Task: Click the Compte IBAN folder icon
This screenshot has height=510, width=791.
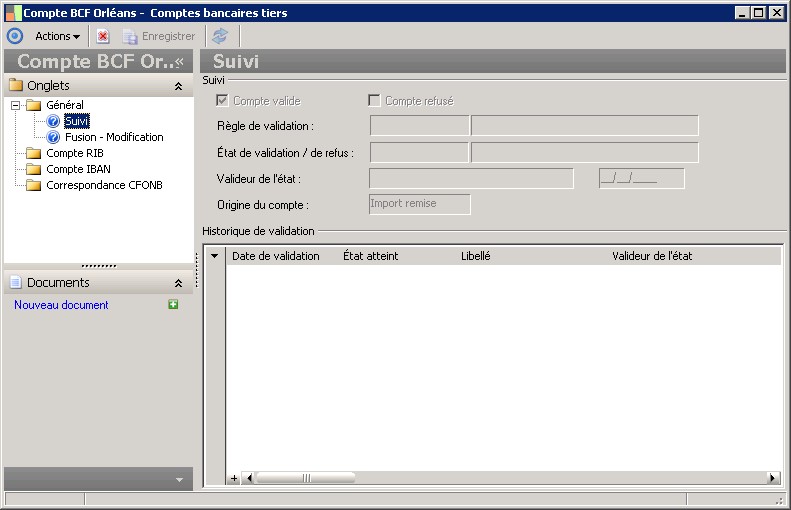Action: pyautogui.click(x=33, y=169)
